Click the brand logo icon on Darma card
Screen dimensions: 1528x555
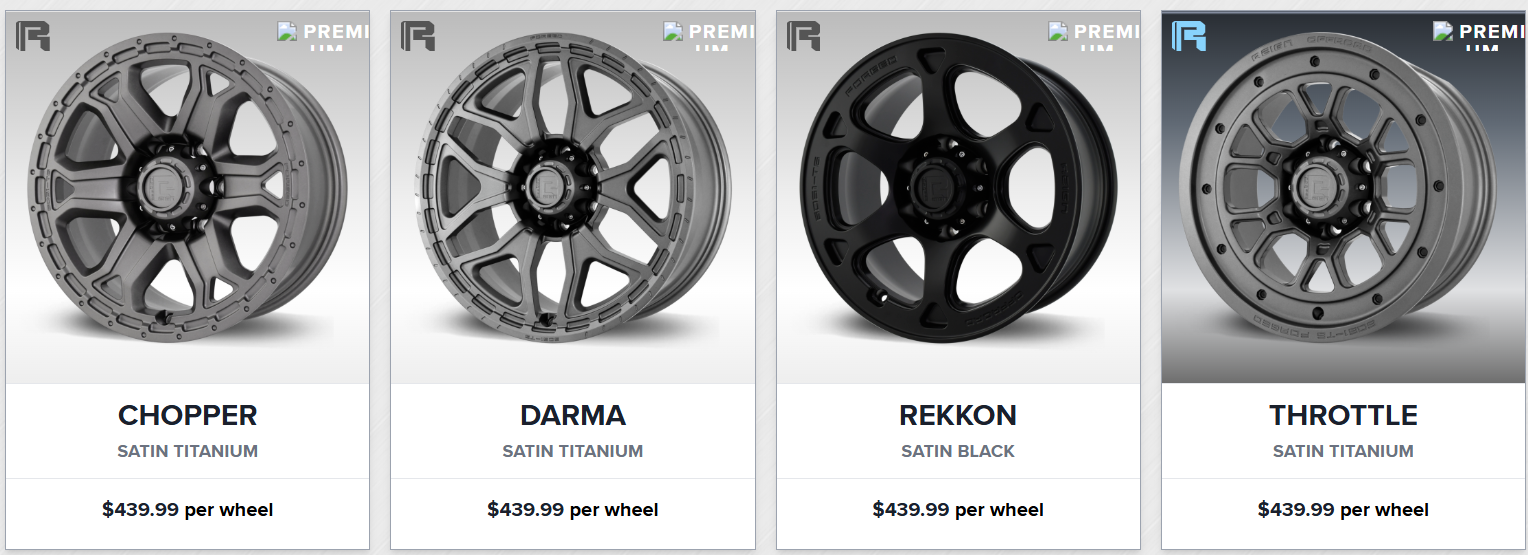[x=418, y=36]
